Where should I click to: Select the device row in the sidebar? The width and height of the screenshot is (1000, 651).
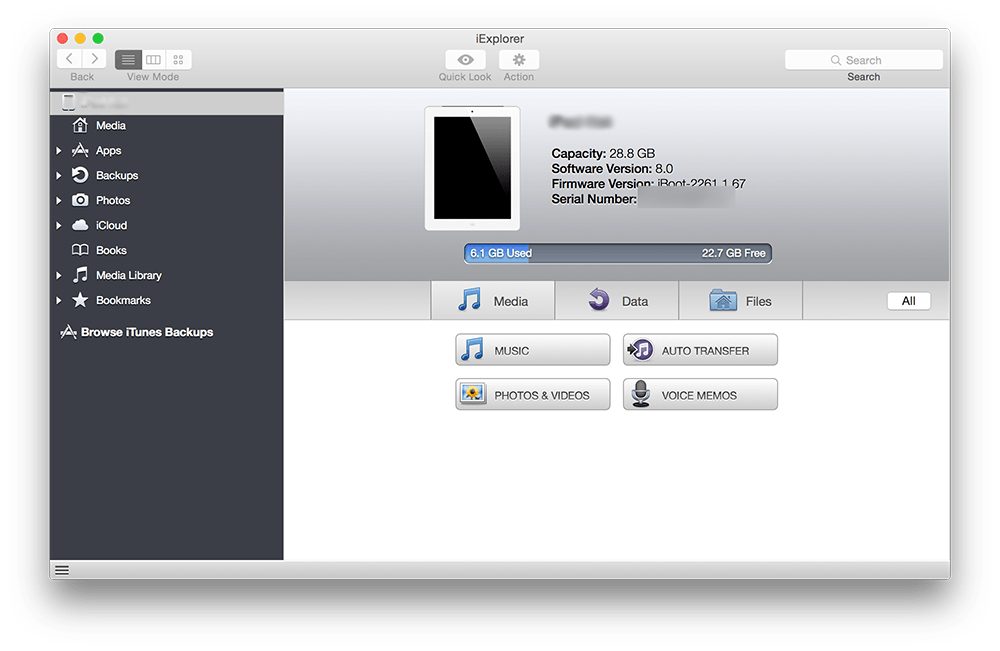[166, 102]
